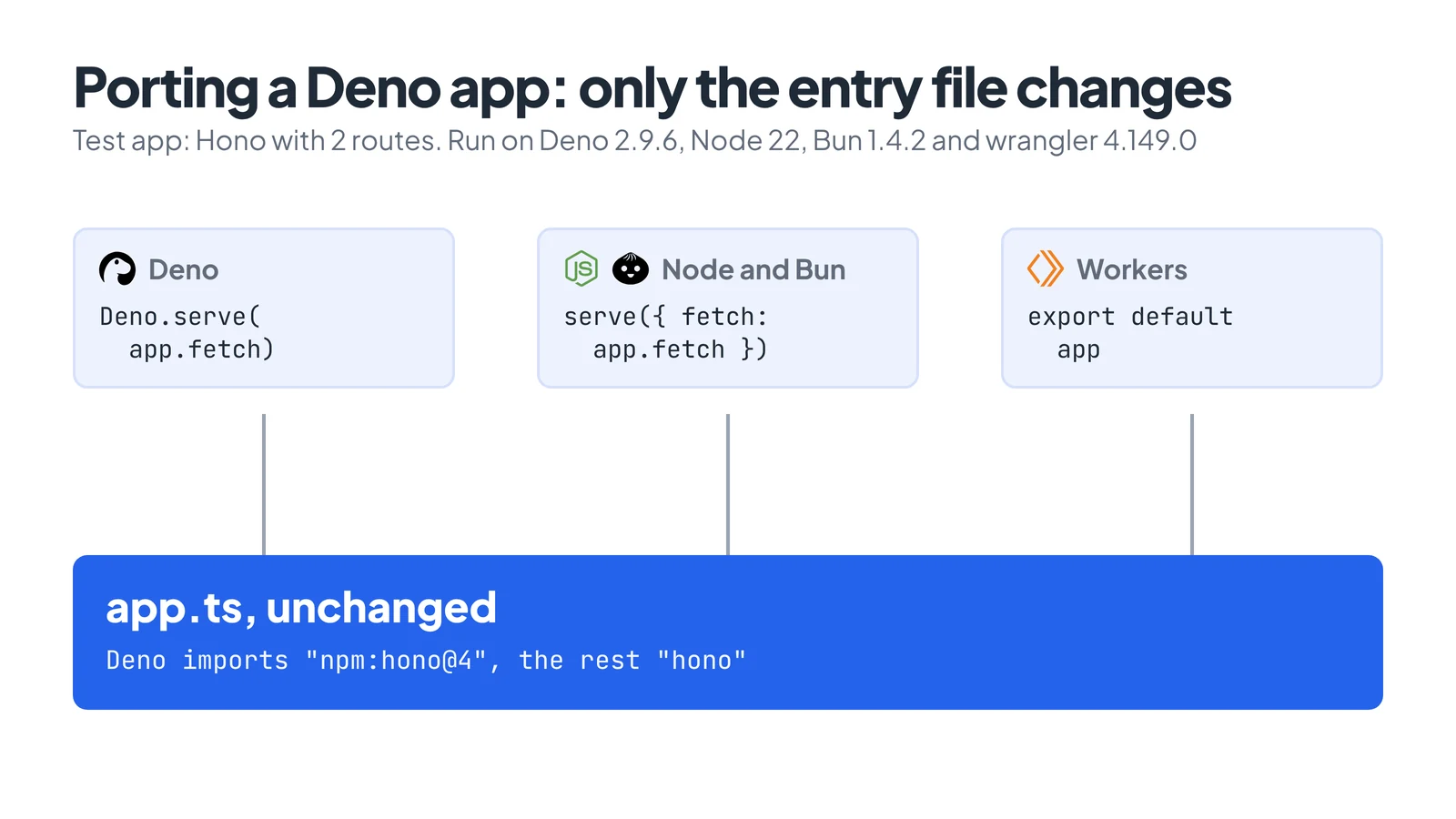Click the green Node.js hexagon icon
Viewport: 1456px width, 819px height.
pos(581,269)
